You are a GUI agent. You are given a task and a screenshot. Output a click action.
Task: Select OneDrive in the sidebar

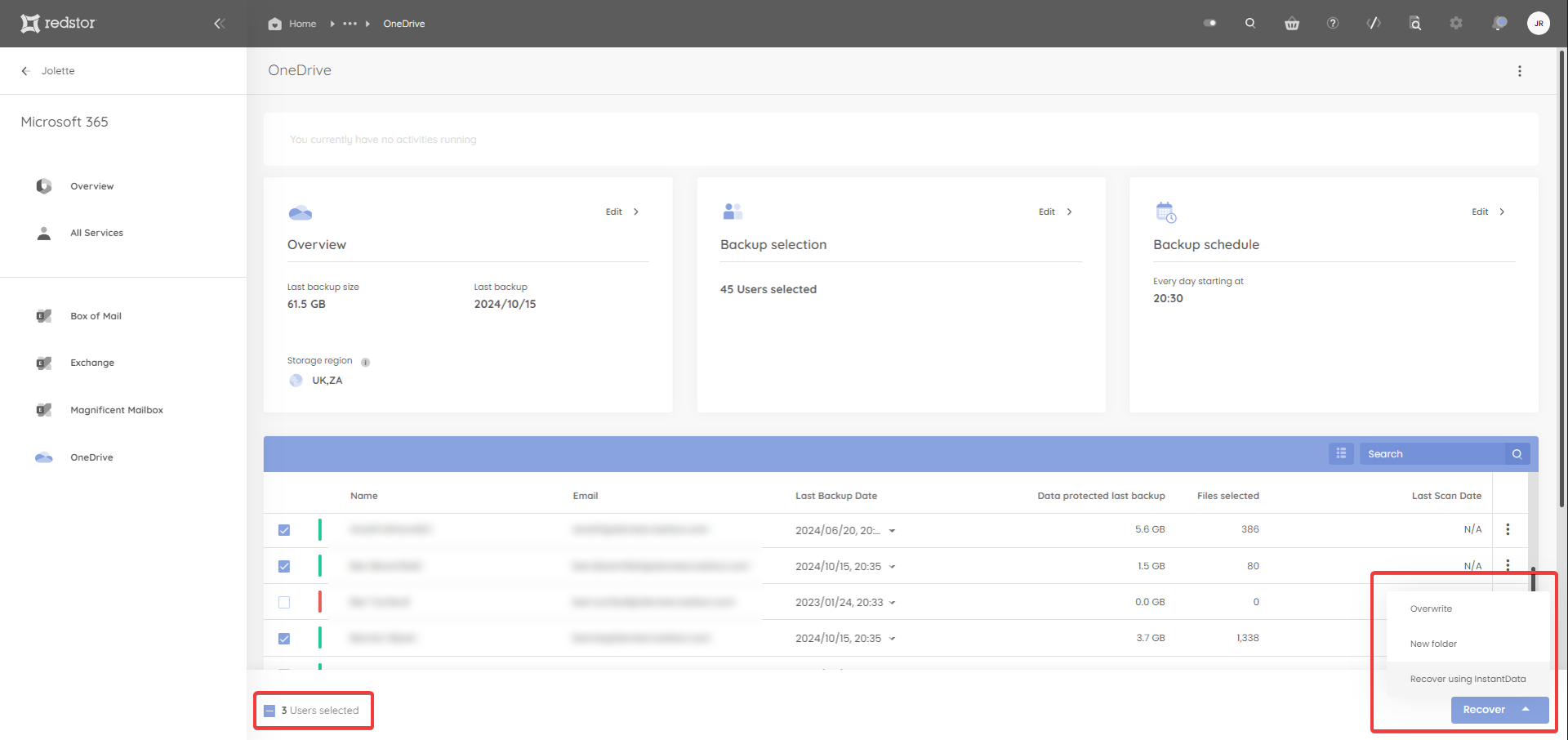point(91,457)
